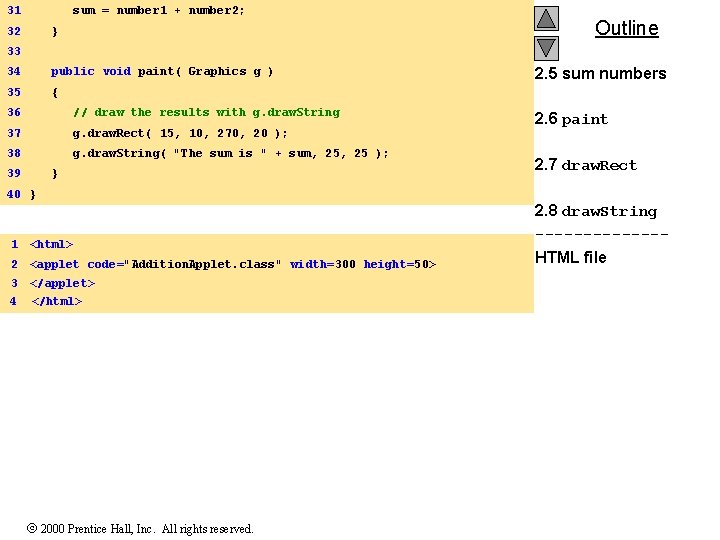Click the closing /html tag line
Viewport: 720px width, 540px height.
tap(57, 302)
